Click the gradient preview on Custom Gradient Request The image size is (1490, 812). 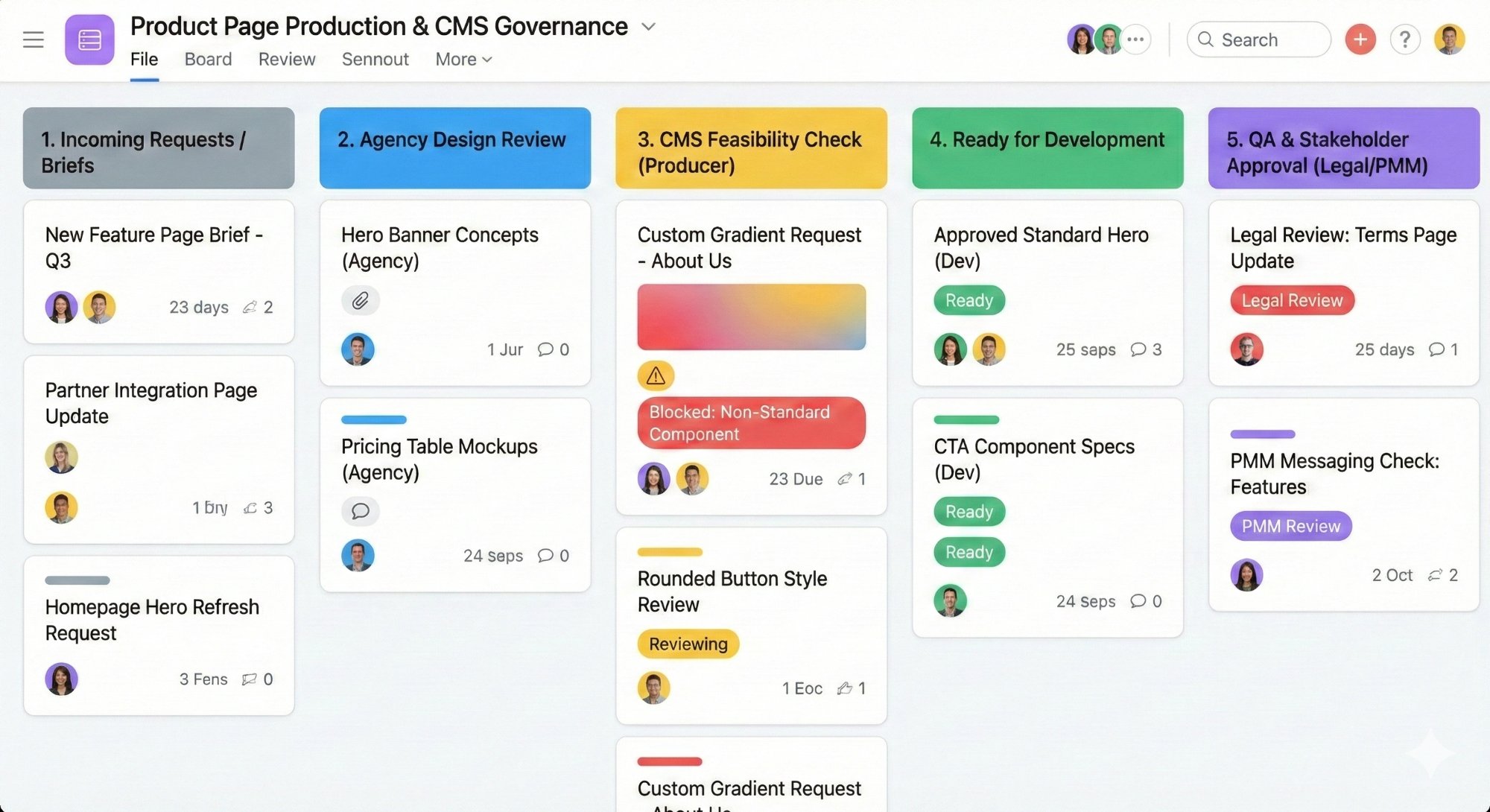coord(751,317)
